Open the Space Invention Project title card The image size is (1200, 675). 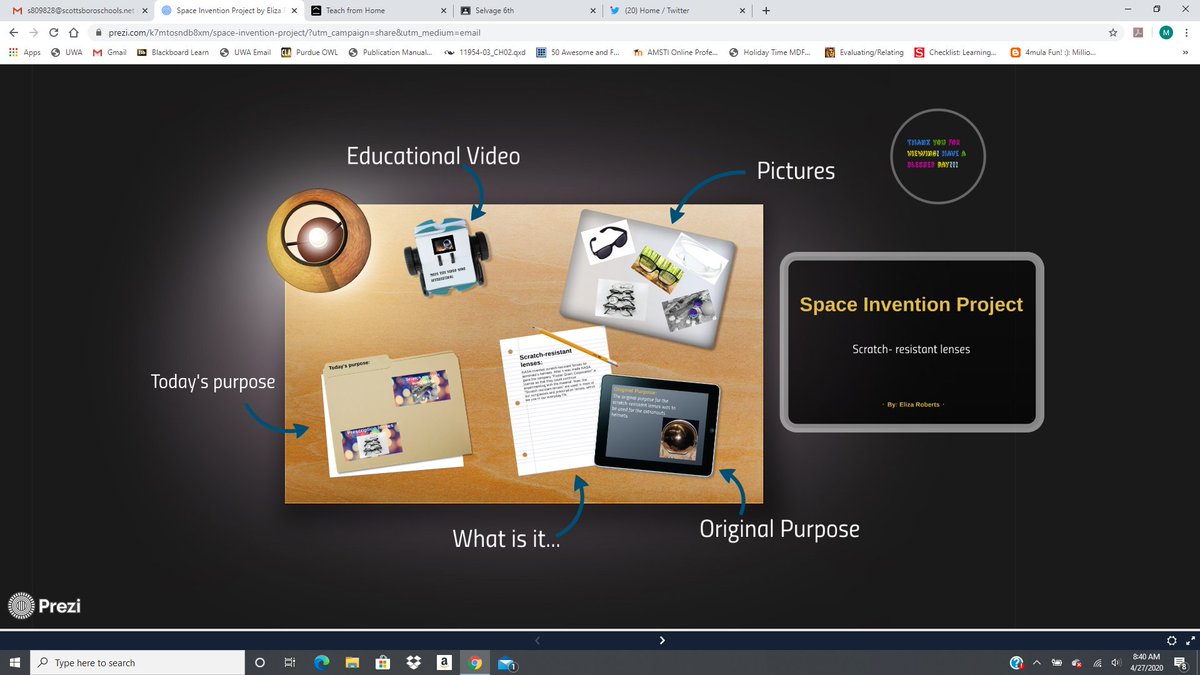pos(911,342)
